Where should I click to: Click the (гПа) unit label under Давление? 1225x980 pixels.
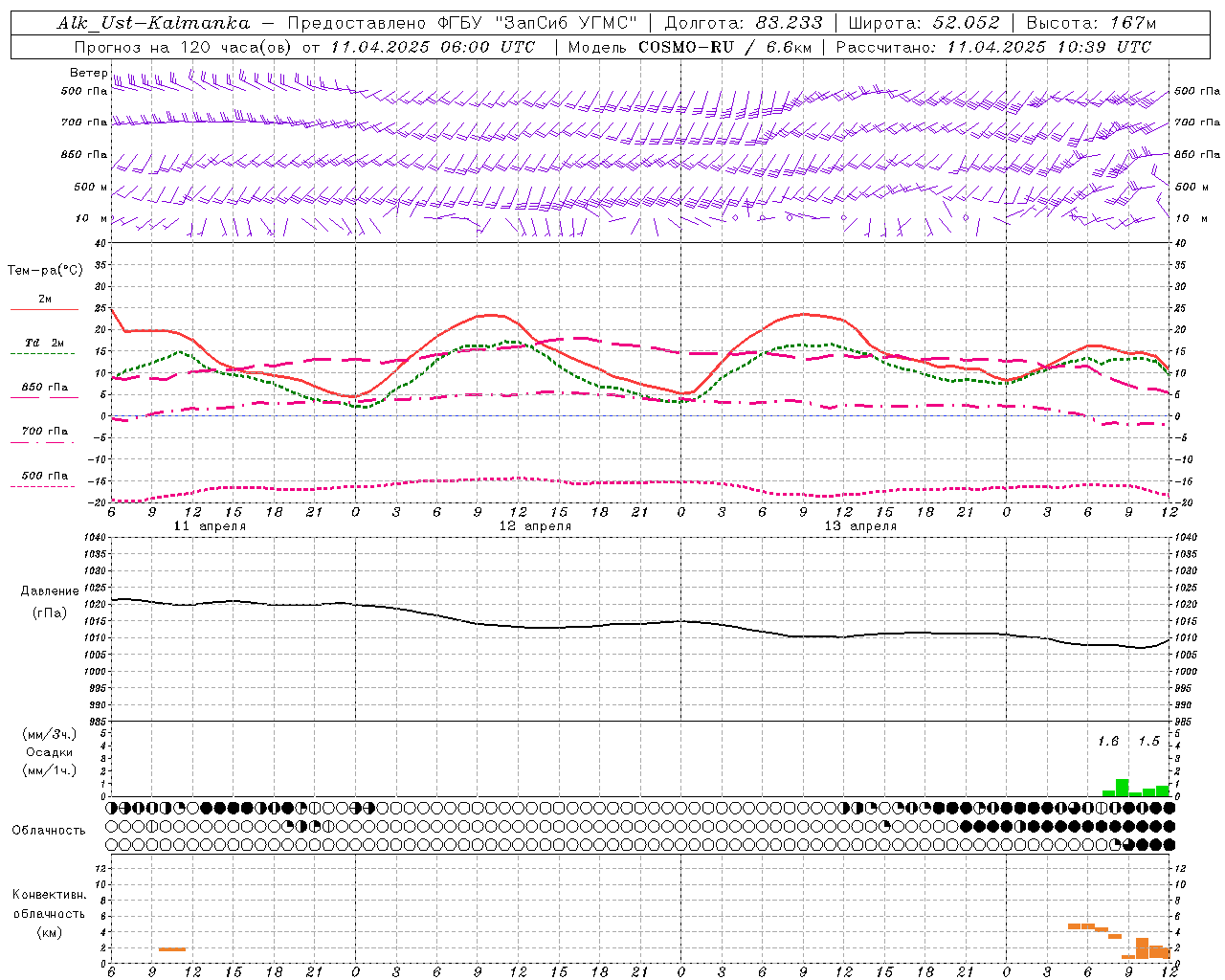tap(49, 612)
